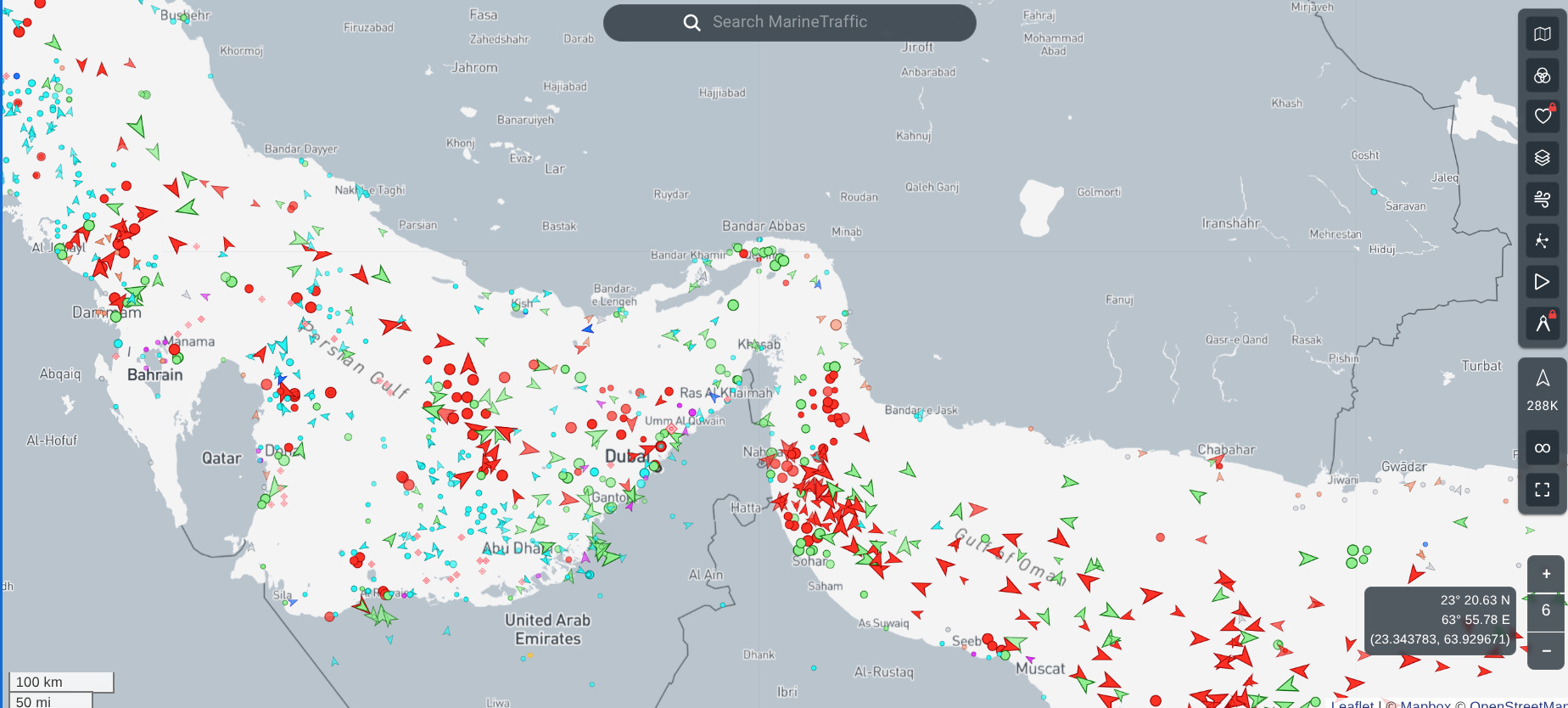Viewport: 1568px width, 708px height.
Task: Toggle the infinity vessel names button
Action: pos(1542,448)
